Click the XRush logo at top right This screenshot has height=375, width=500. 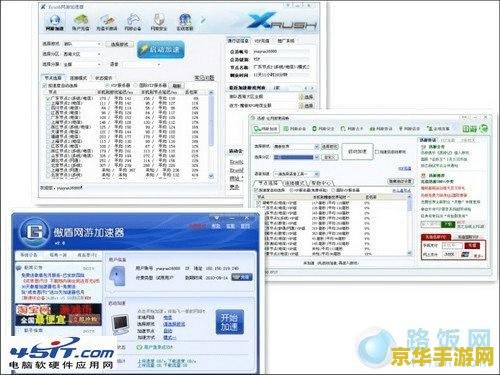click(282, 22)
